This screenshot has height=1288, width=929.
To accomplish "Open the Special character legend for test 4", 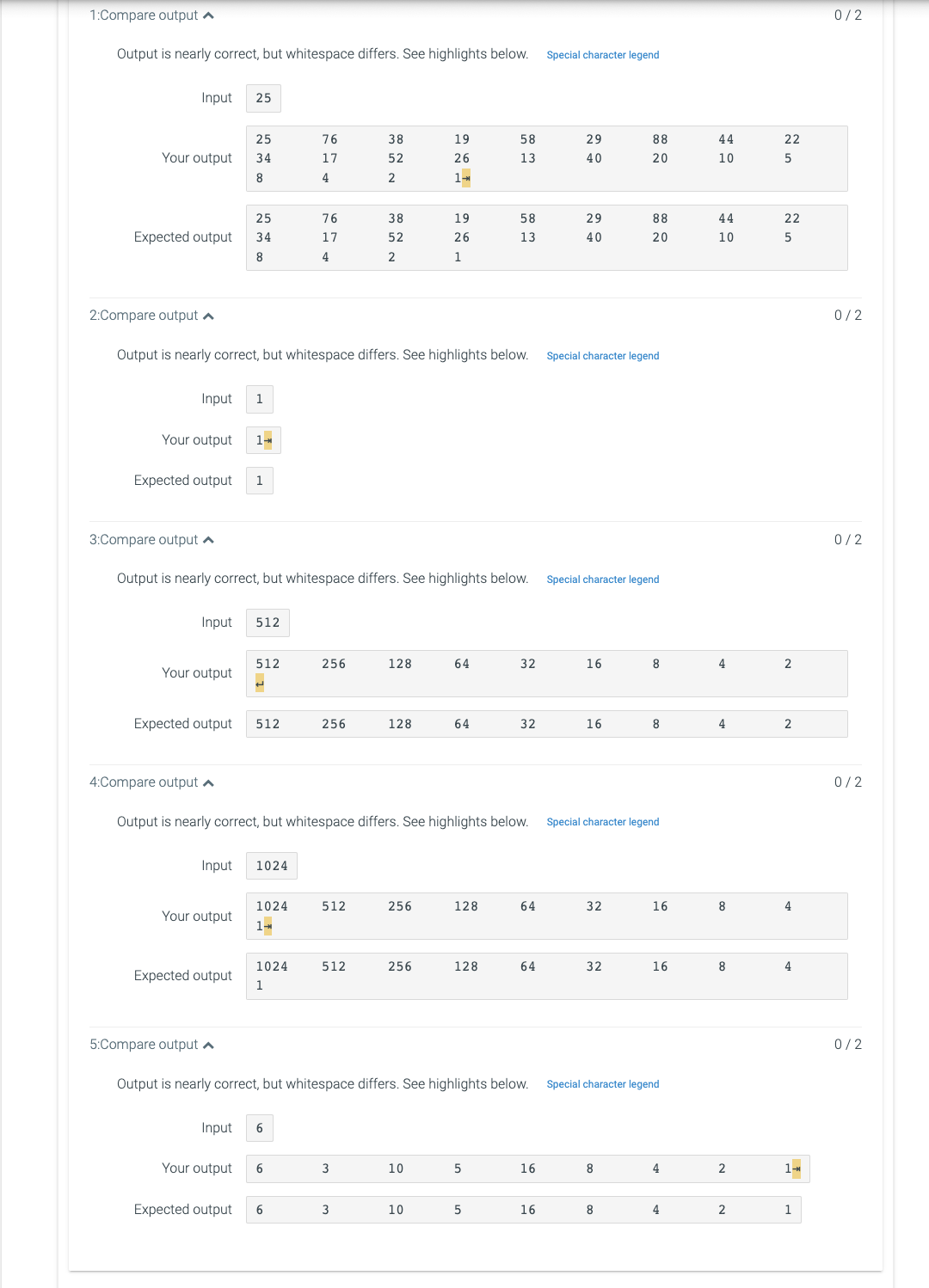I will coord(602,822).
